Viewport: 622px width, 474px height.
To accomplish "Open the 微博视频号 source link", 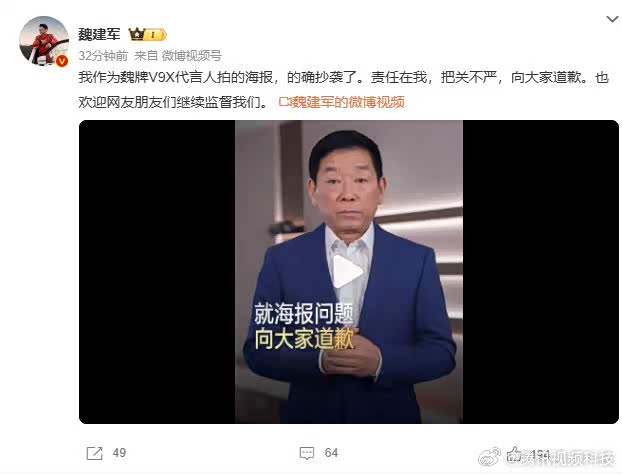I will [x=191, y=56].
